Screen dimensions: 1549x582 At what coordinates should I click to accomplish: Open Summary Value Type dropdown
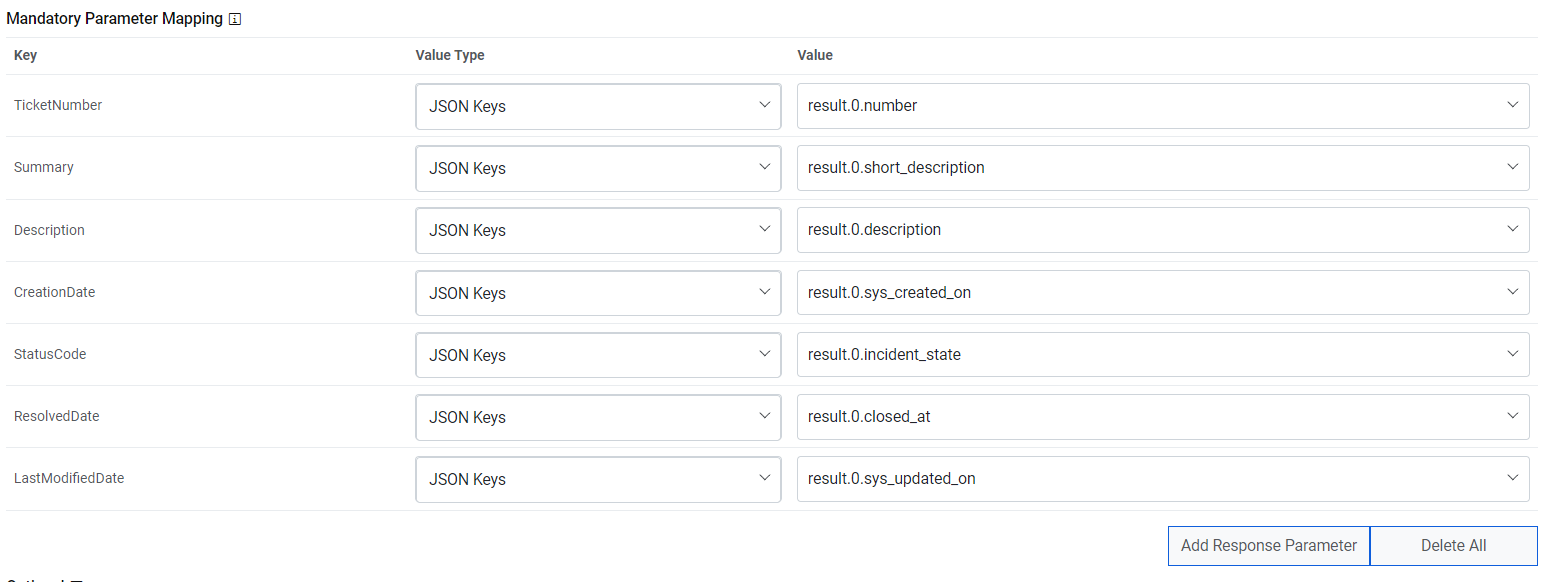598,168
